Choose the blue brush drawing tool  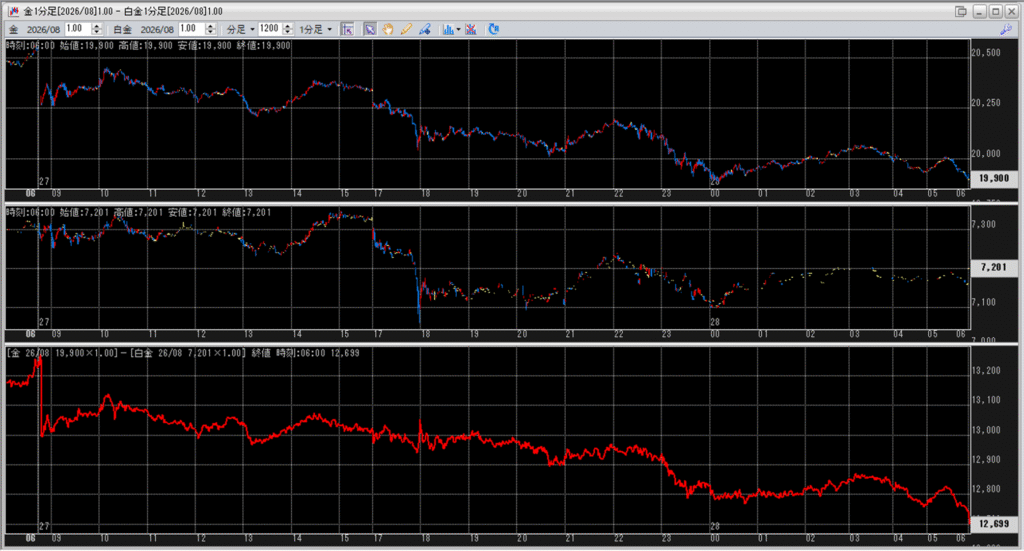point(424,29)
